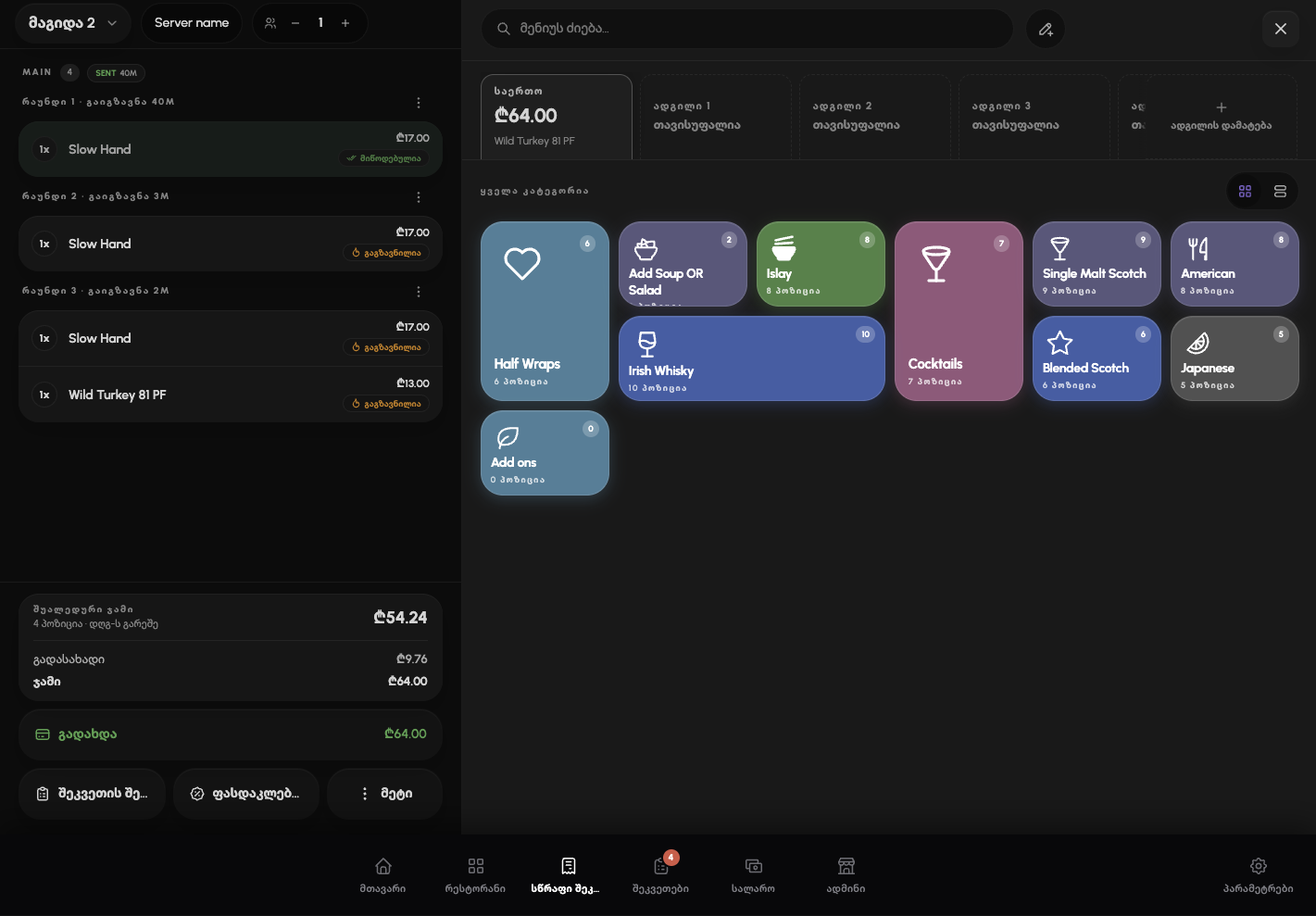The height and width of the screenshot is (916, 1316).
Task: Decrease guest count with minus button
Action: point(295,23)
